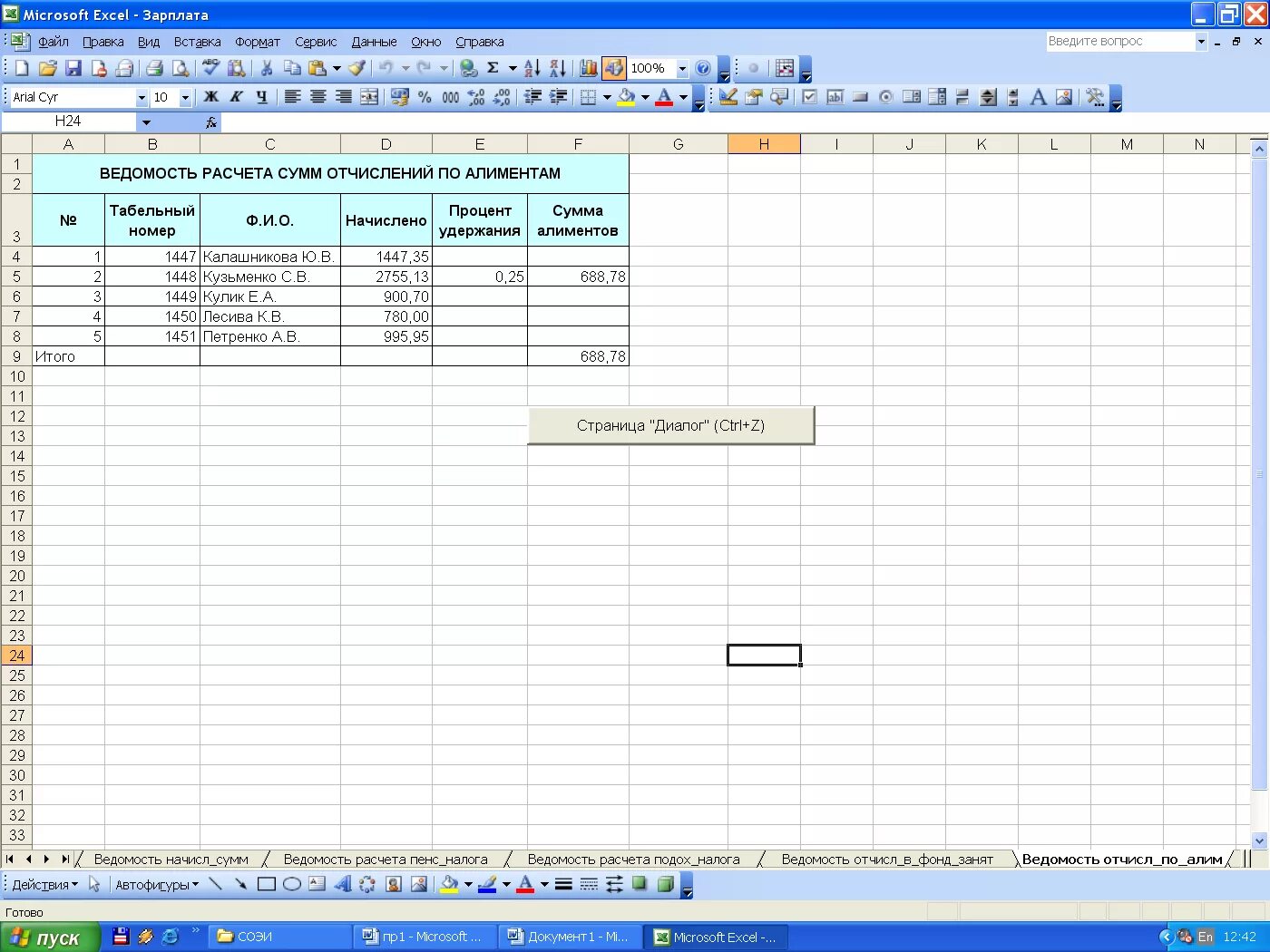Click the Insert Hyperlink globe icon
Screen dimensions: 1270x952
coord(468,68)
